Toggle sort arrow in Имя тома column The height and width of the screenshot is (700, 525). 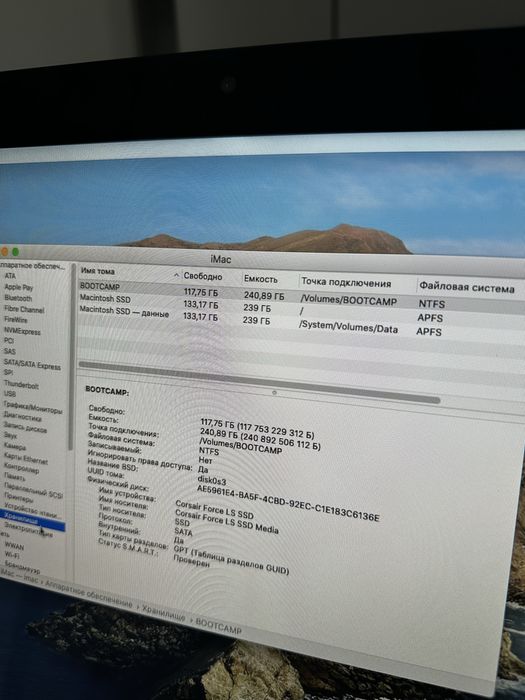pos(176,275)
